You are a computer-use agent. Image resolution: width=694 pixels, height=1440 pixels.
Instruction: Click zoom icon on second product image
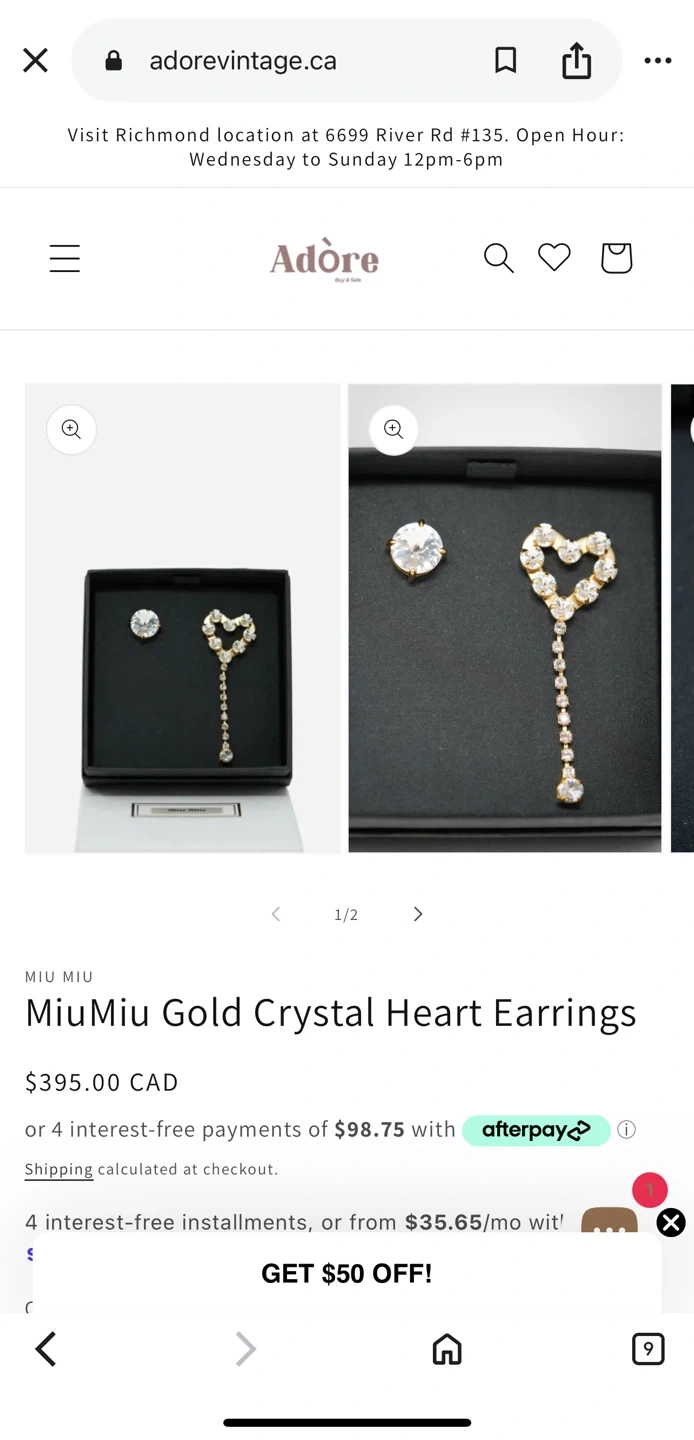coord(394,429)
